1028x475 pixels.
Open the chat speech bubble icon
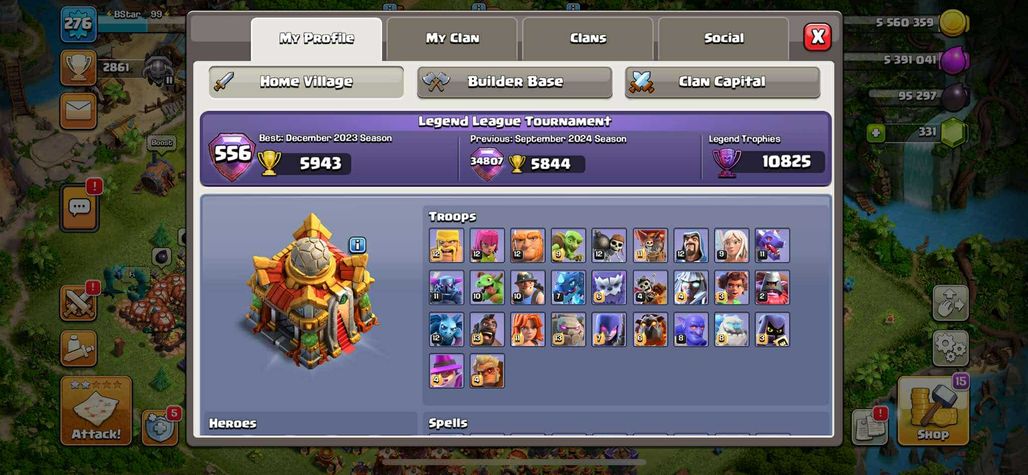tap(79, 208)
